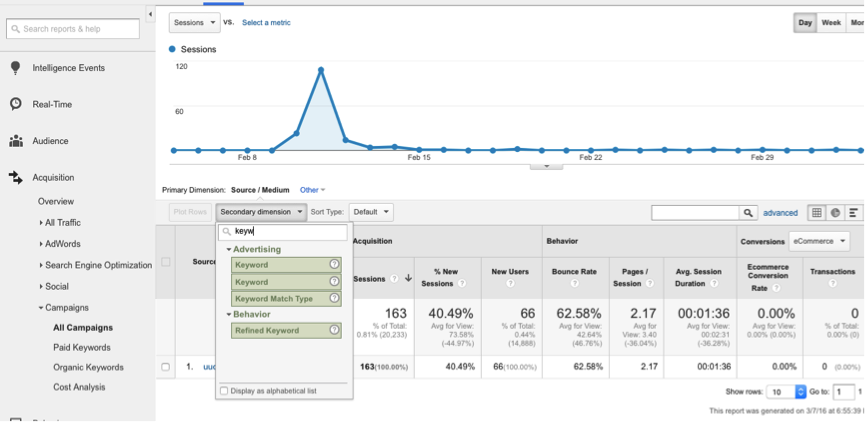Open Audience people icon

point(15,141)
